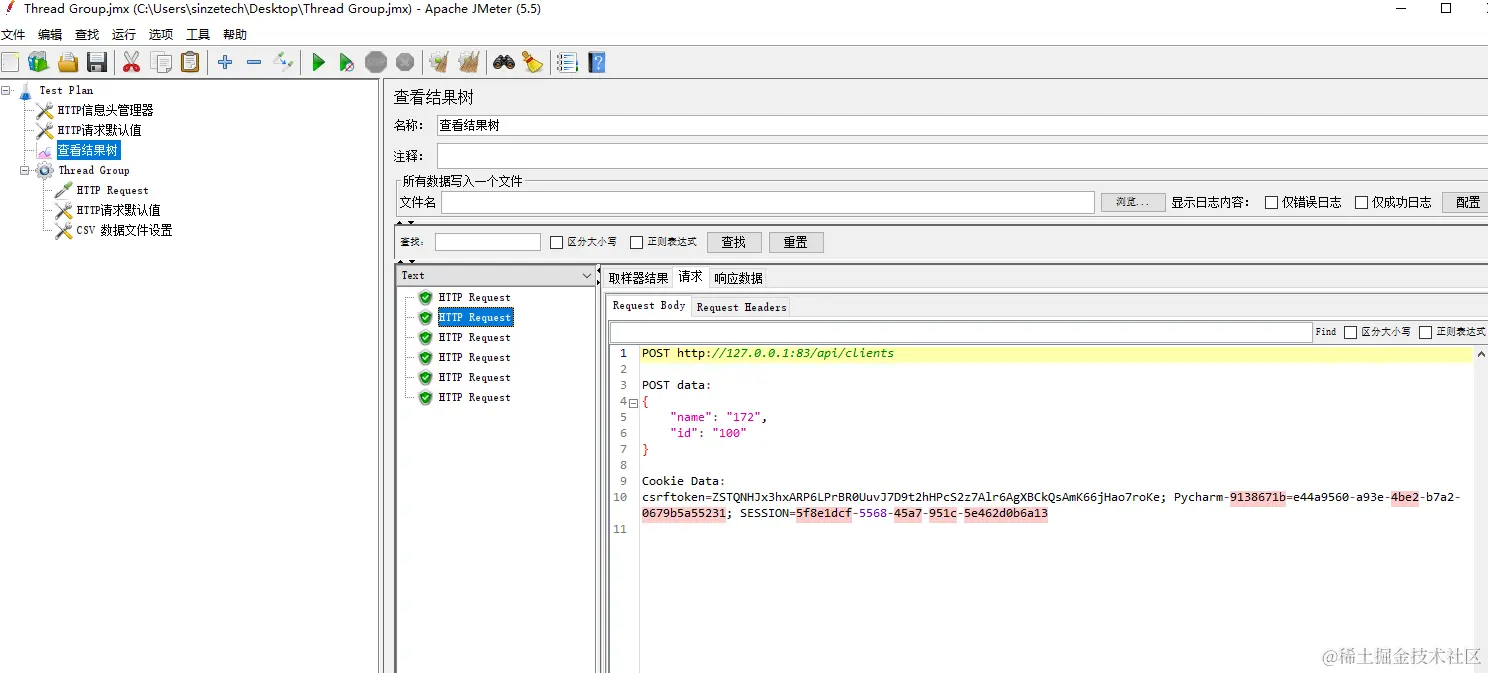This screenshot has height=673, width=1488.
Task: Click the 浏览 browse button
Action: 1133,202
